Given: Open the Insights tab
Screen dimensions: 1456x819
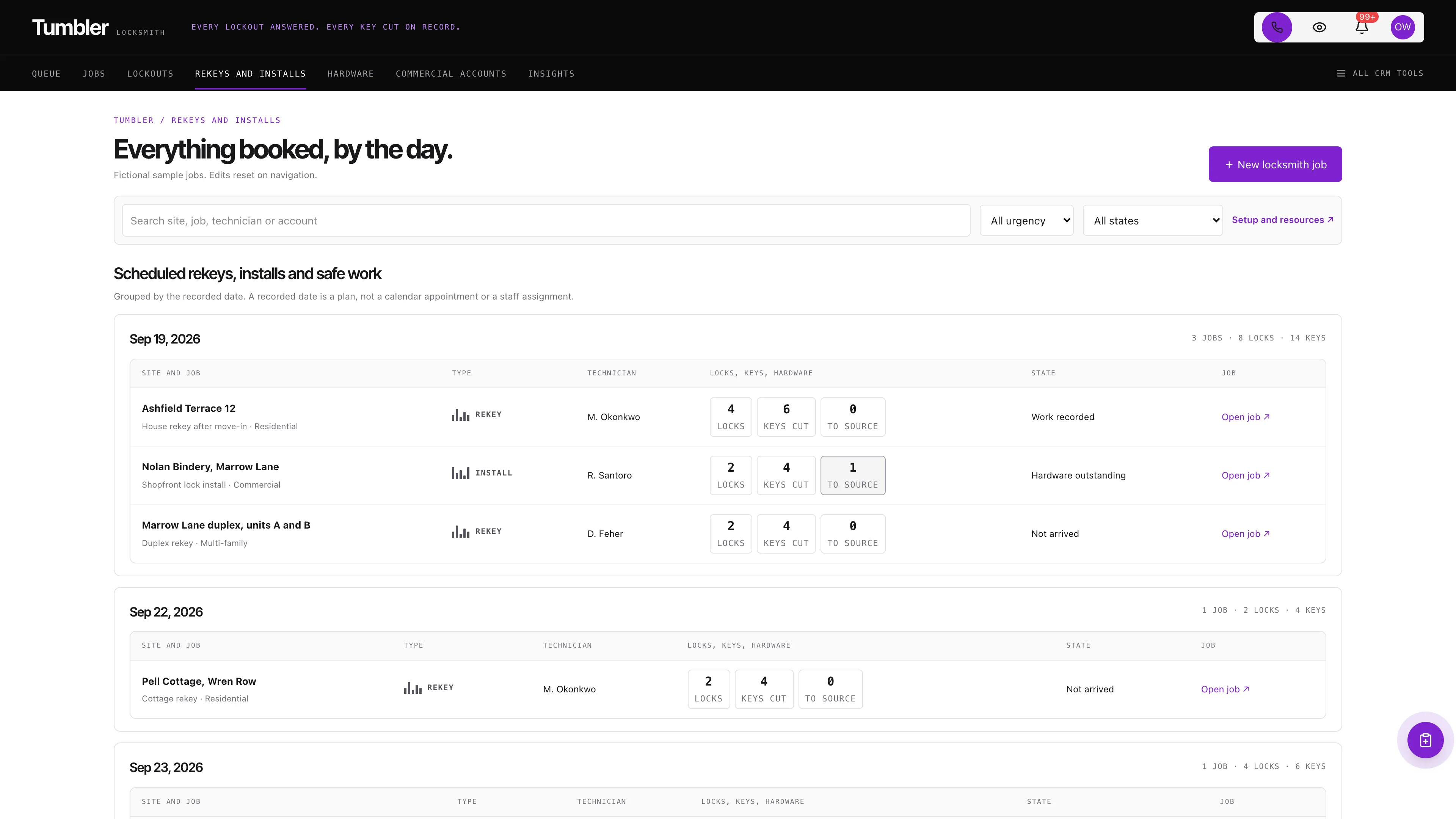Looking at the screenshot, I should tap(551, 74).
